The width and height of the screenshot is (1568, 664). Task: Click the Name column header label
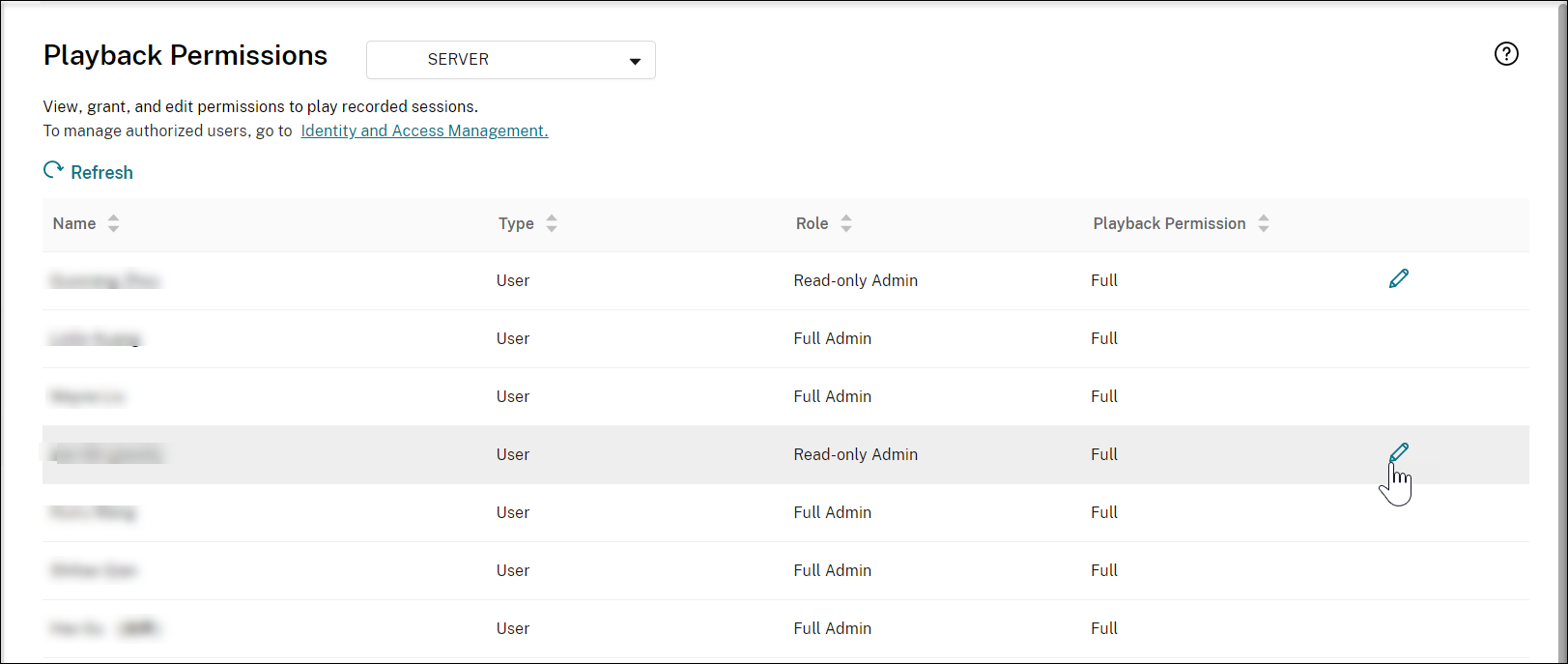tap(74, 223)
